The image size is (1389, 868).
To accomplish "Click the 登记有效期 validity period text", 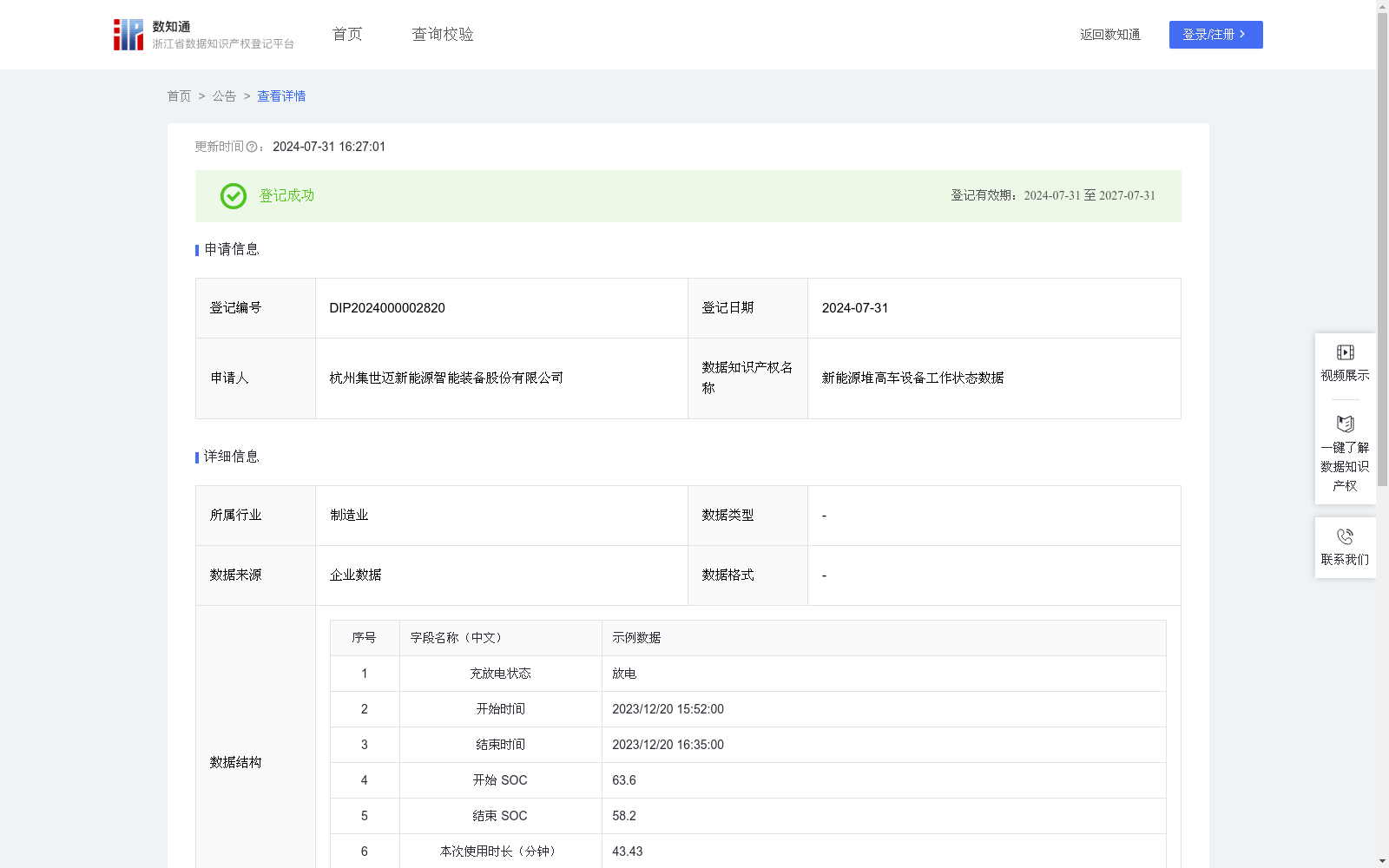I will tap(1053, 195).
